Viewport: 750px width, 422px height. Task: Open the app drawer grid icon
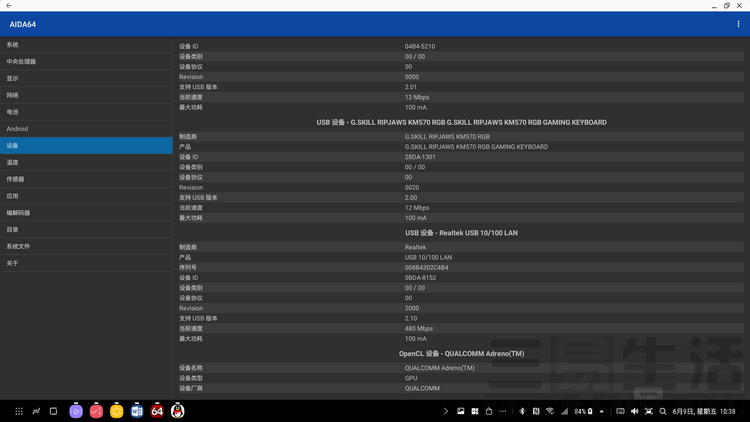click(18, 411)
